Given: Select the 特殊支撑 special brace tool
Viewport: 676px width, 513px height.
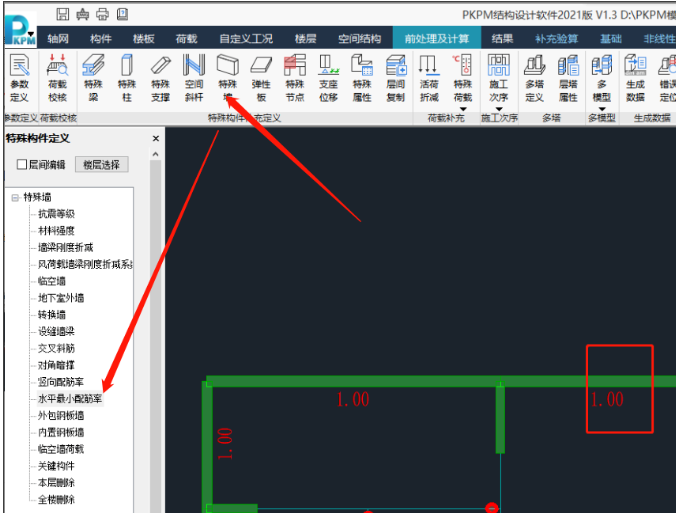Looking at the screenshot, I should tap(160, 78).
